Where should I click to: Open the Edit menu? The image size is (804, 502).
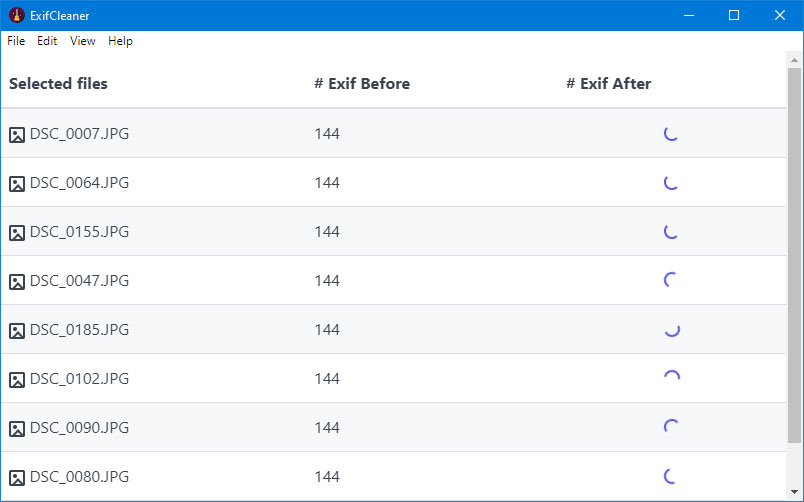(x=47, y=41)
